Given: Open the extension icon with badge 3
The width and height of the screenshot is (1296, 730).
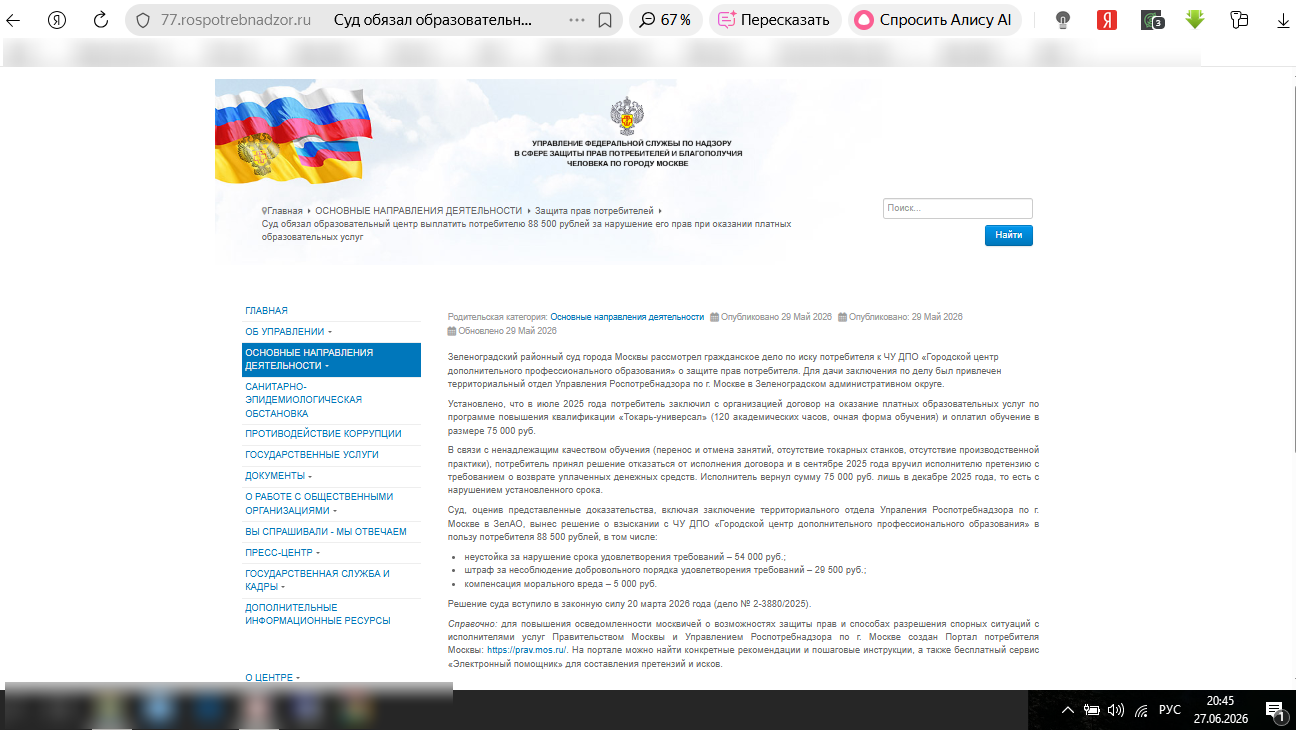Looking at the screenshot, I should pos(1152,20).
